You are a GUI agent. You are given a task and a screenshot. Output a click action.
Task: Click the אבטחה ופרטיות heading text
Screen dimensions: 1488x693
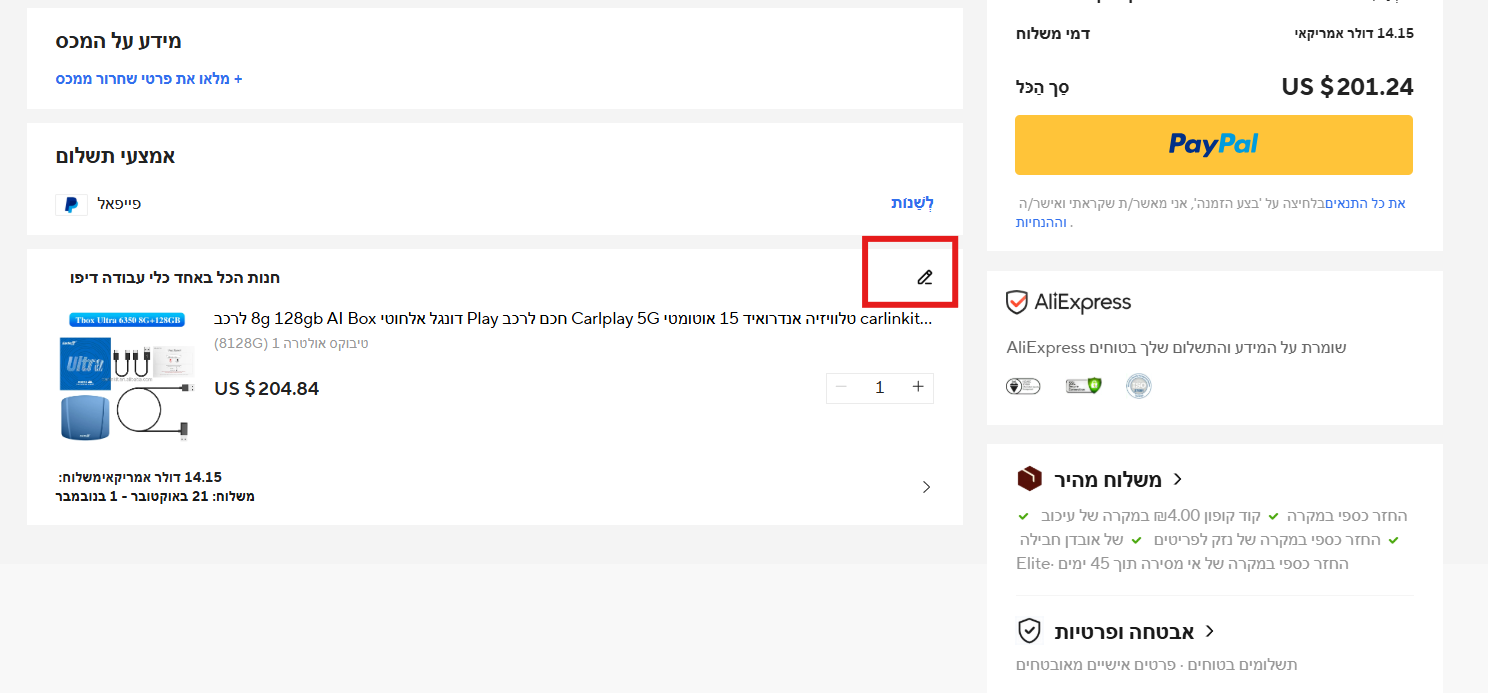click(x=1124, y=632)
